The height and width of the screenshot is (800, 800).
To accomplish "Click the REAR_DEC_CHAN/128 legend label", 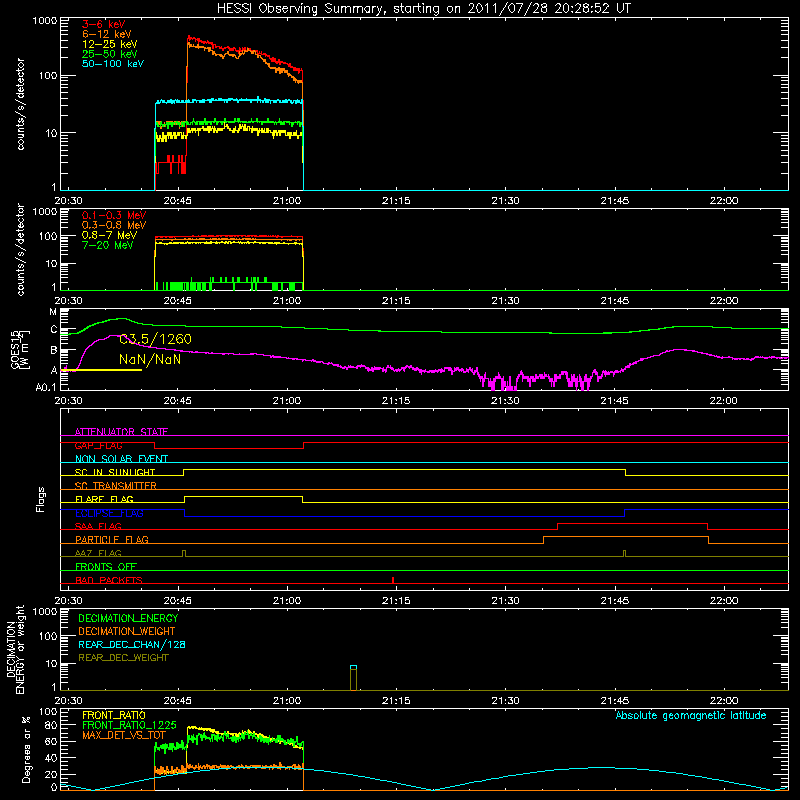I will tap(132, 644).
